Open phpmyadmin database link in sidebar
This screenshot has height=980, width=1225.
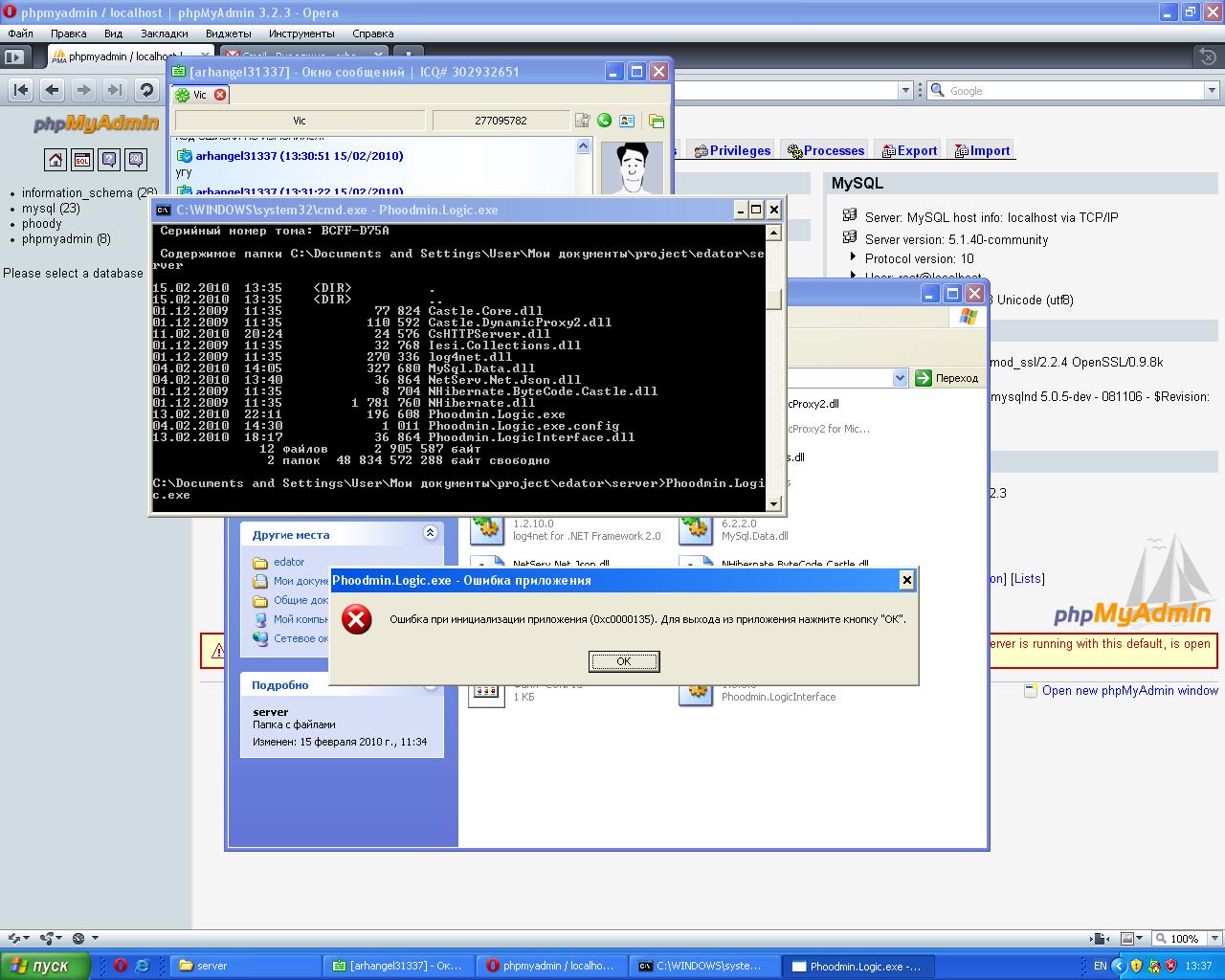click(x=66, y=238)
